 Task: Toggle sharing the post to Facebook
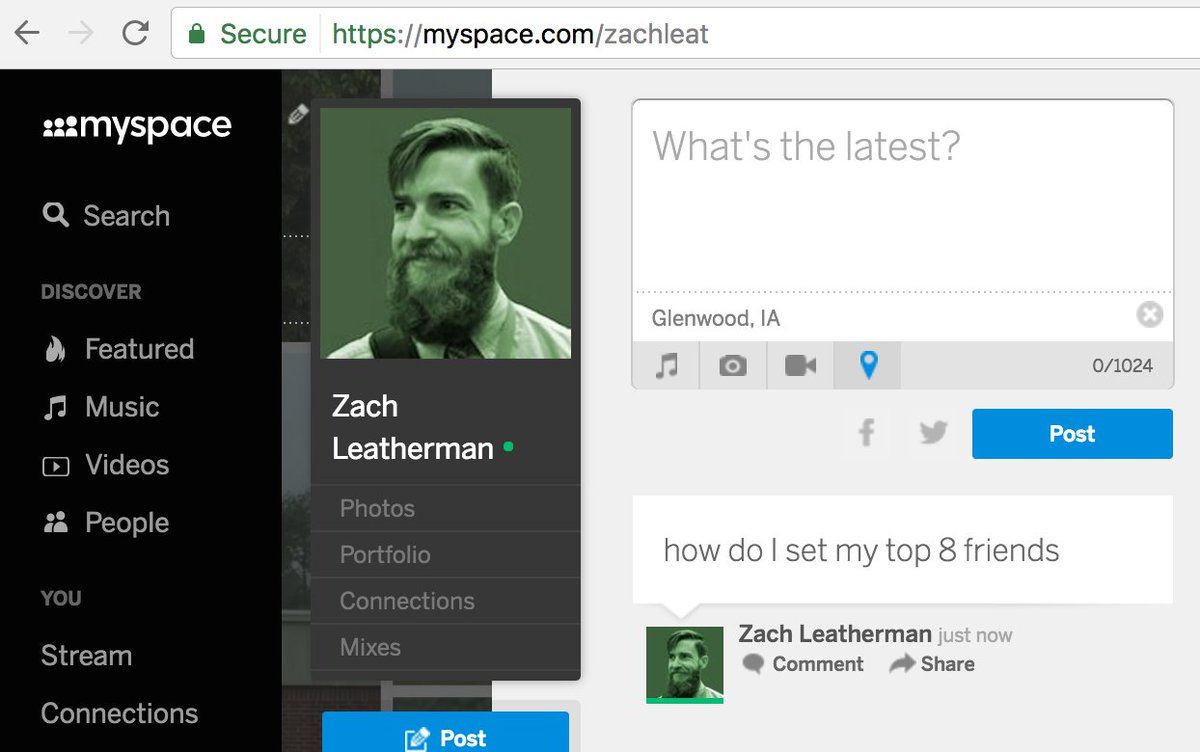coord(867,433)
